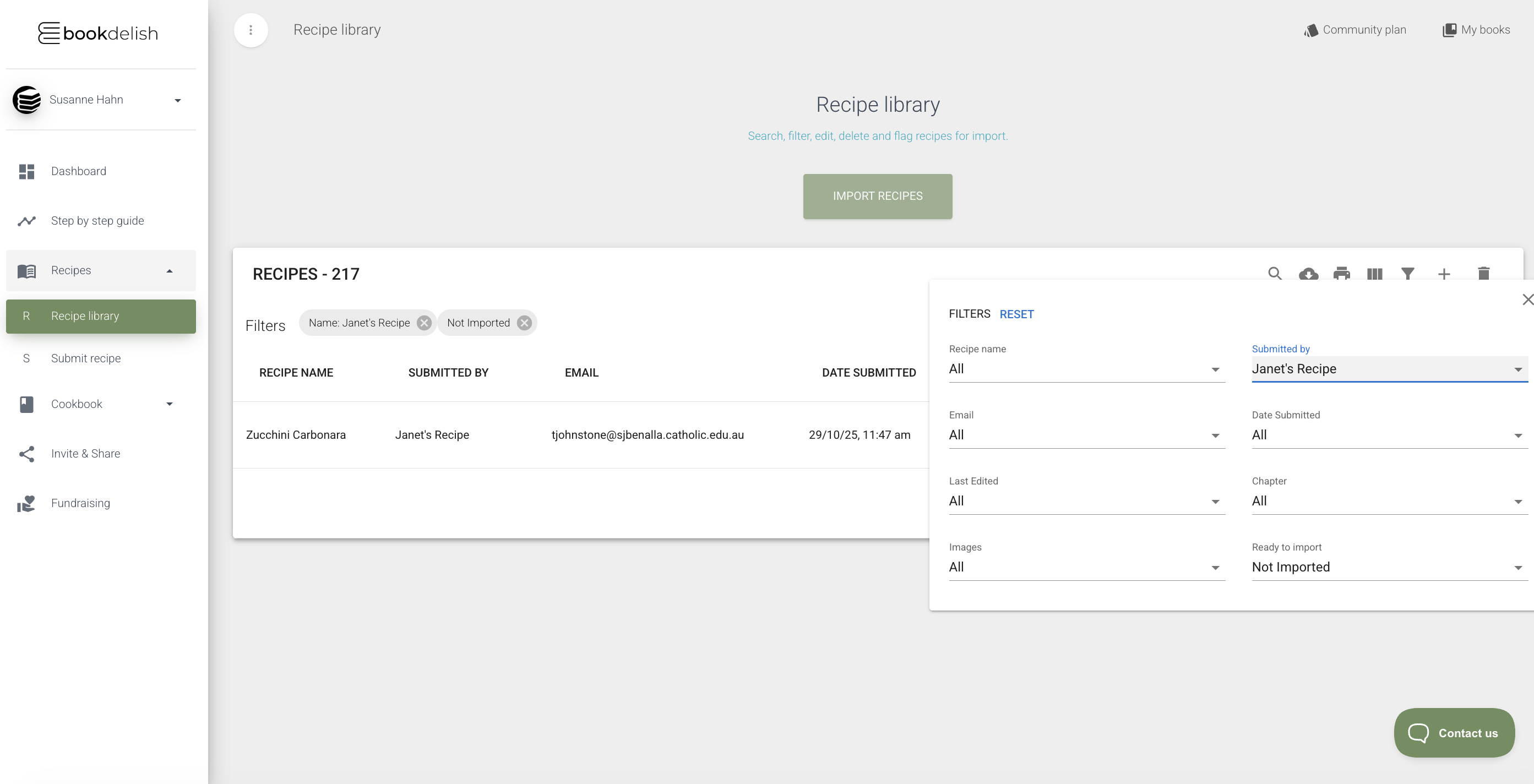
Task: Click the chat bubble icon in Contact us
Action: (x=1418, y=733)
